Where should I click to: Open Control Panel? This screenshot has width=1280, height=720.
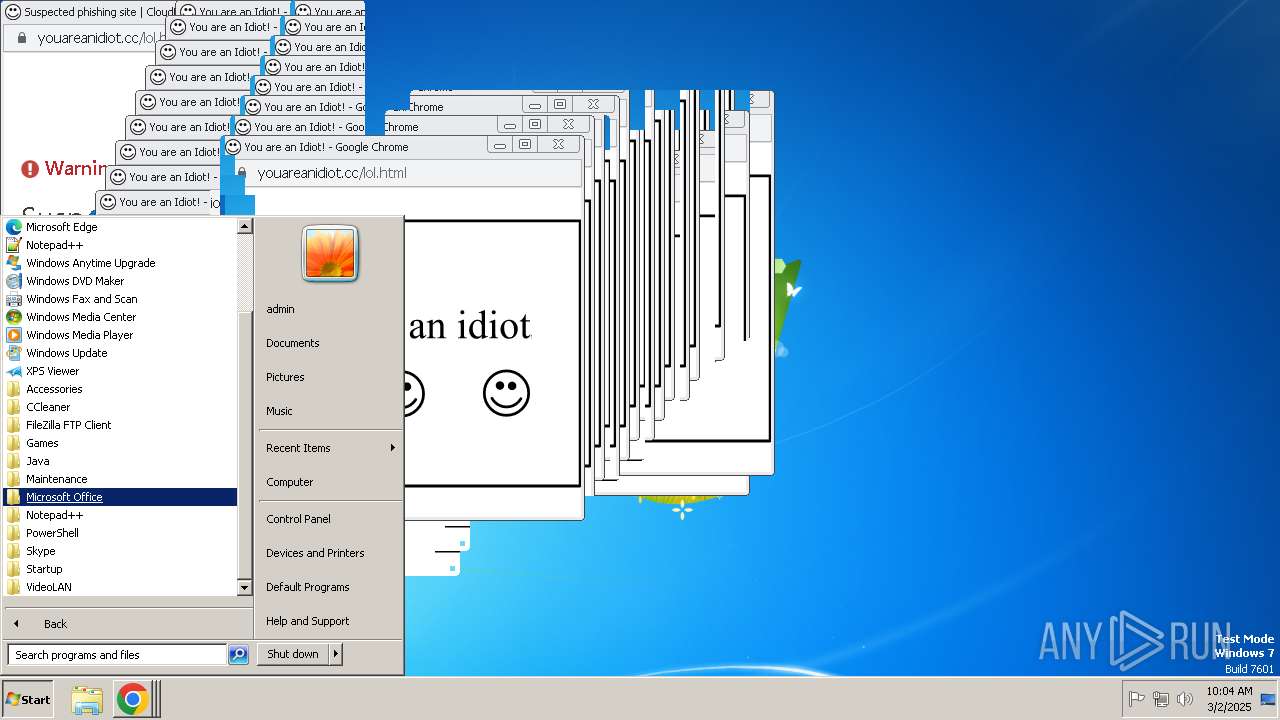(329, 519)
